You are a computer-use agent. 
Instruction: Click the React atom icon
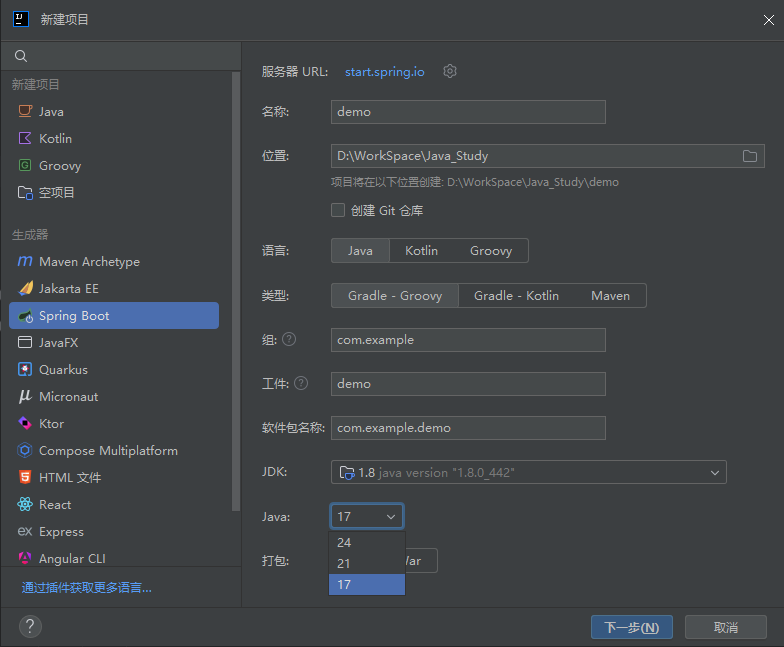[25, 504]
